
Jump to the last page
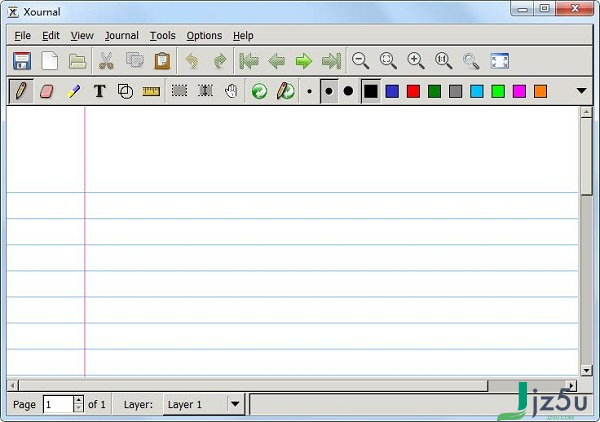(x=331, y=61)
